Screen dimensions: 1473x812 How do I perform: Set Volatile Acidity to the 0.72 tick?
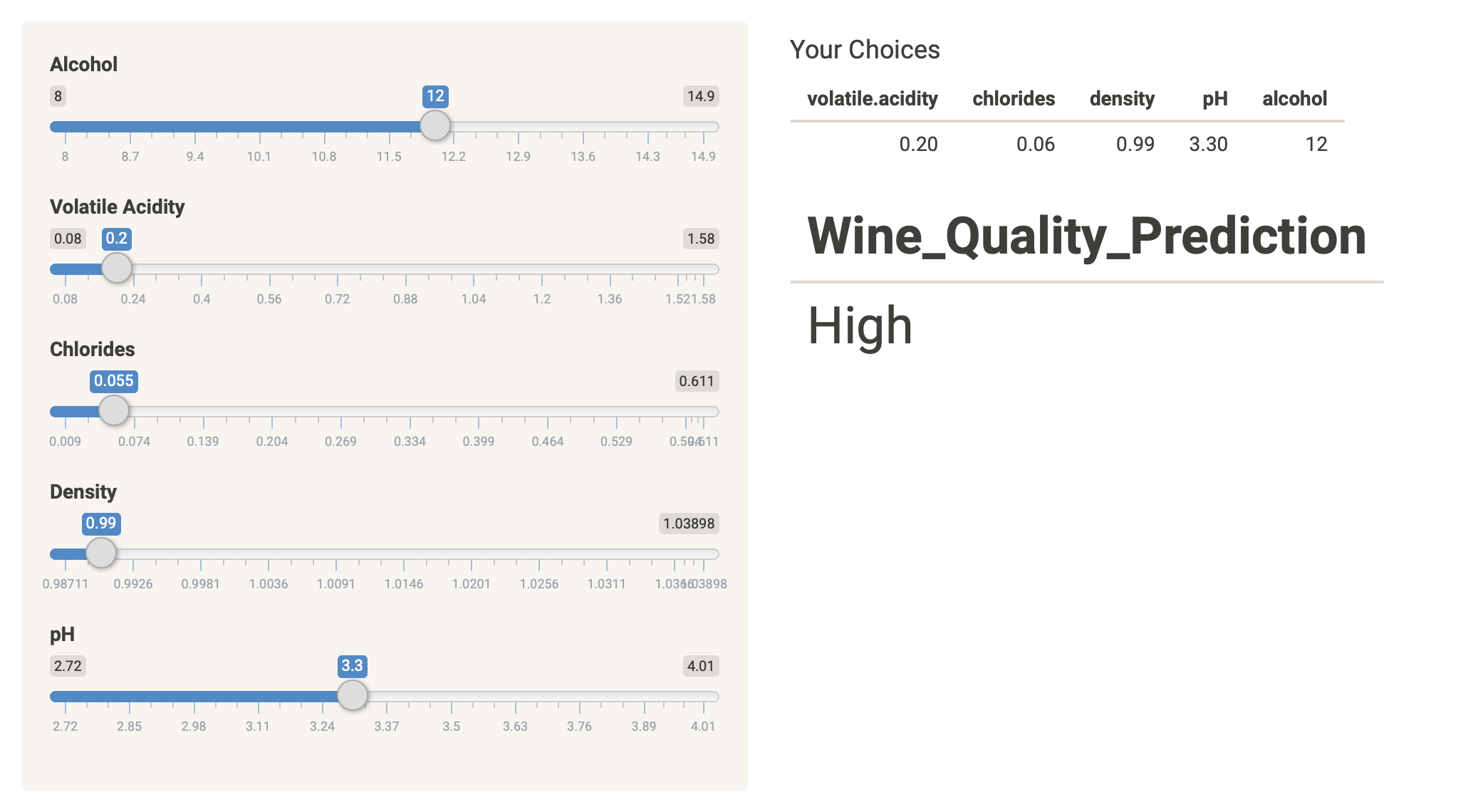[338, 269]
